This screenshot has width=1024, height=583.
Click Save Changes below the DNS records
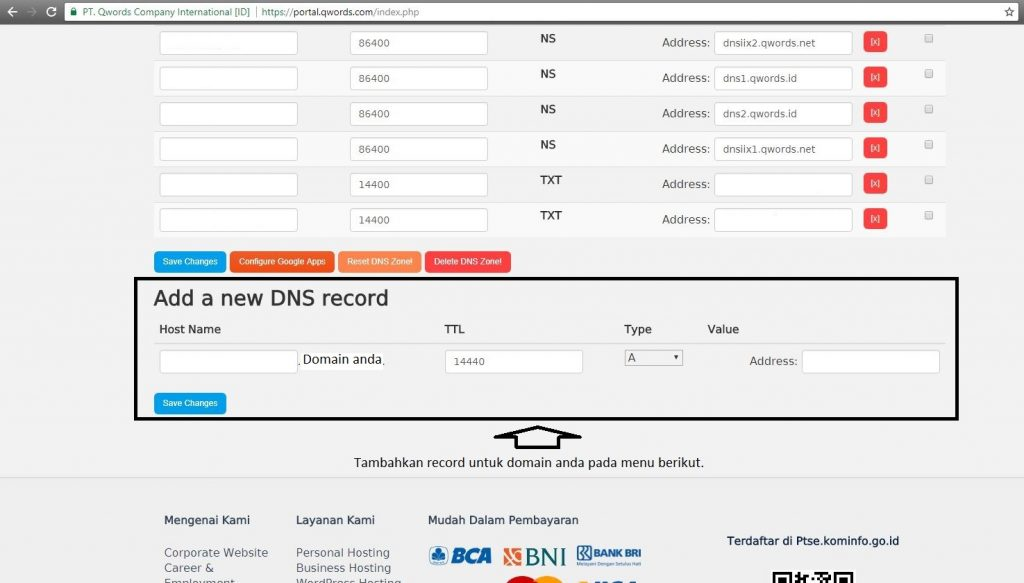click(189, 261)
